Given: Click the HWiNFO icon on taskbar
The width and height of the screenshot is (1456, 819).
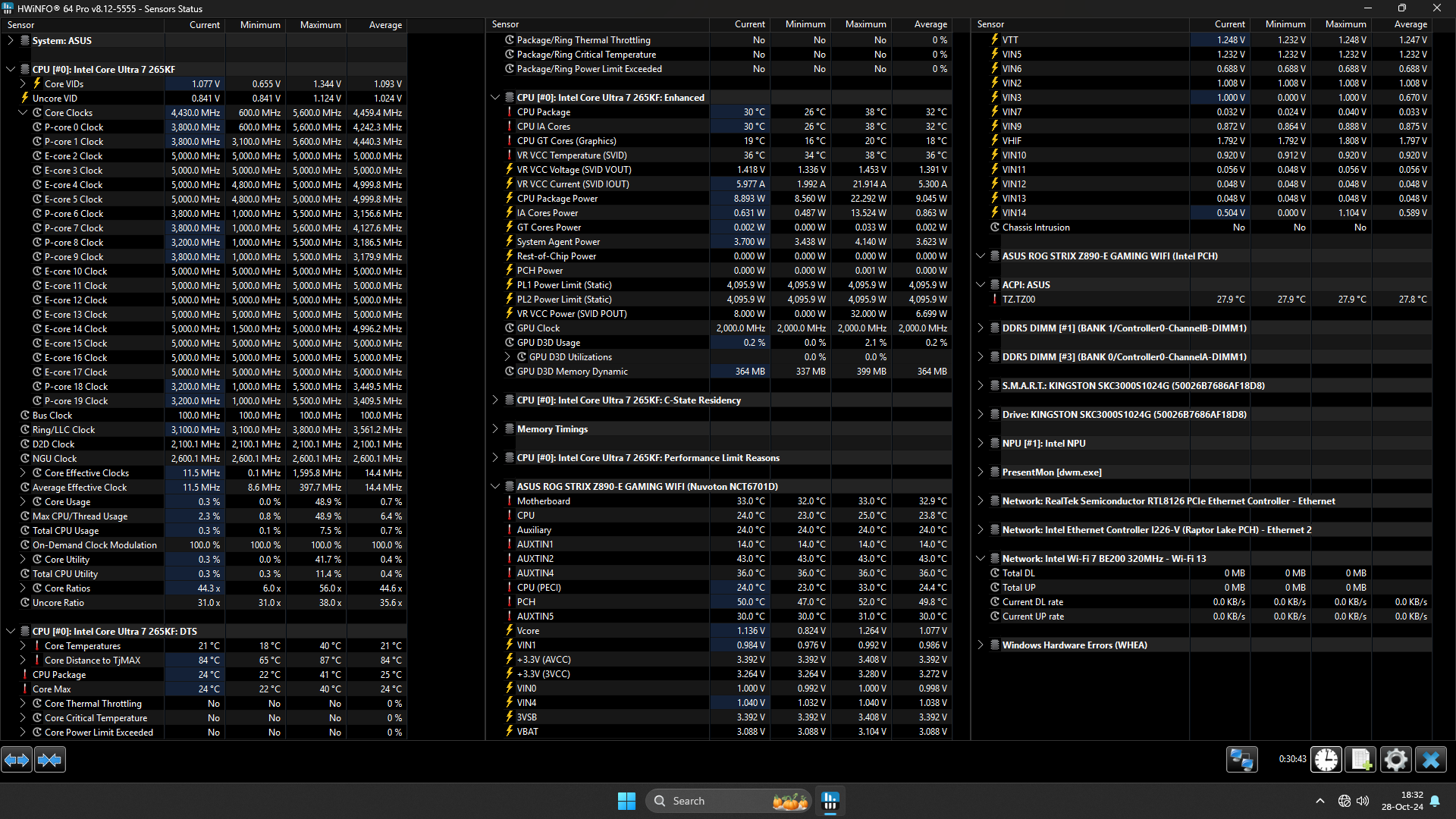Looking at the screenshot, I should [830, 801].
